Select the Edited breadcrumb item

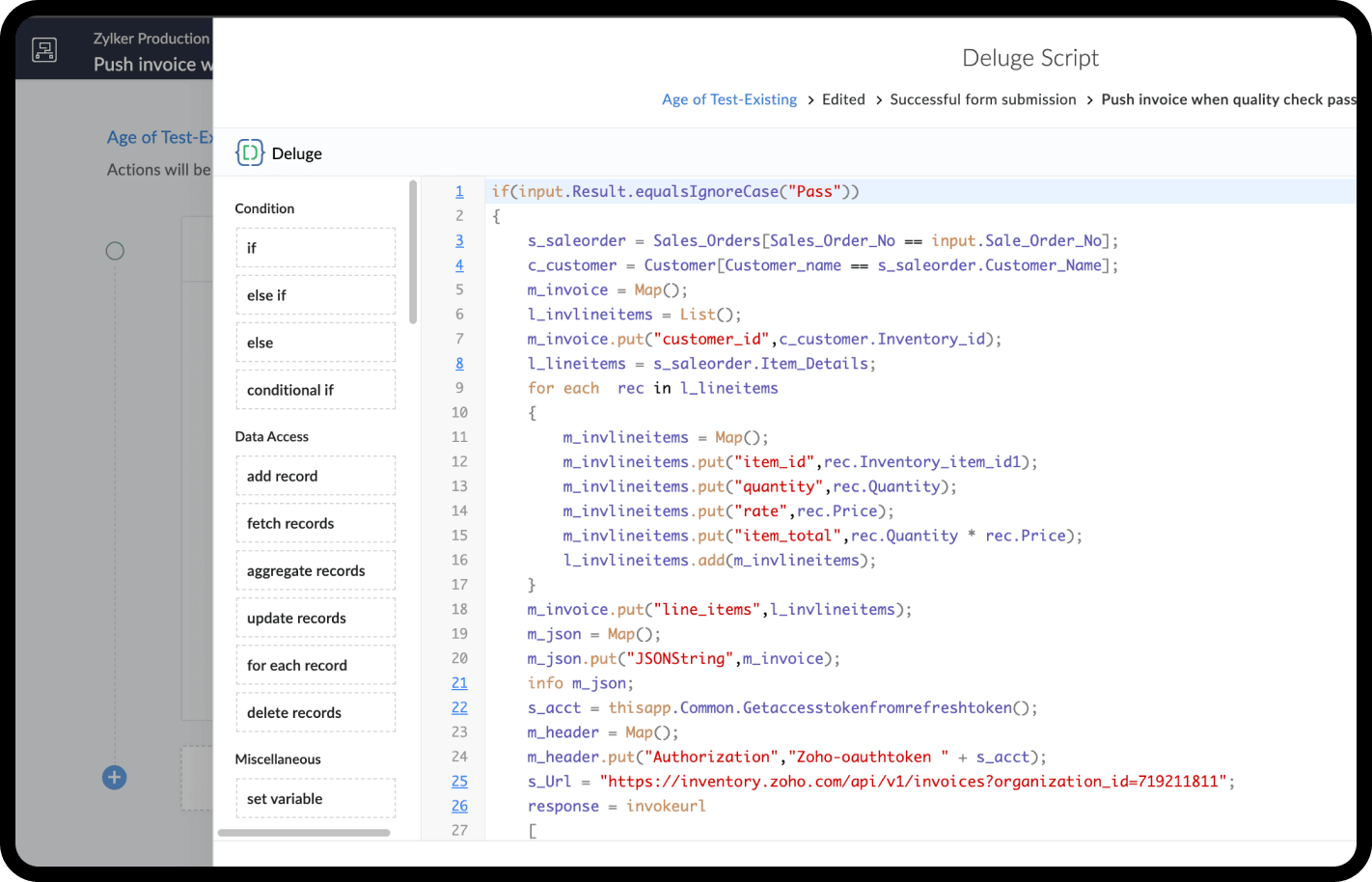pyautogui.click(x=842, y=99)
